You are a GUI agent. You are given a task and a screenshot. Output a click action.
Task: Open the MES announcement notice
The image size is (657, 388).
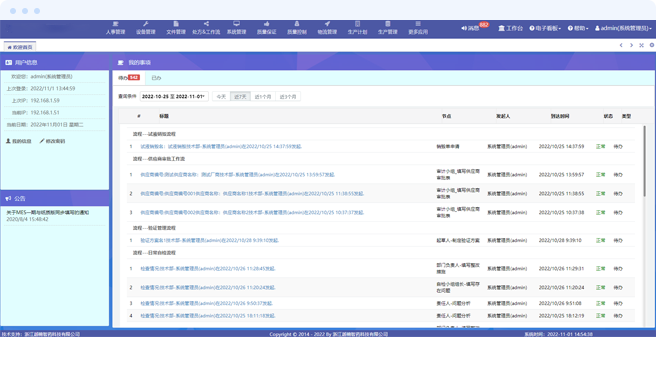[47, 213]
